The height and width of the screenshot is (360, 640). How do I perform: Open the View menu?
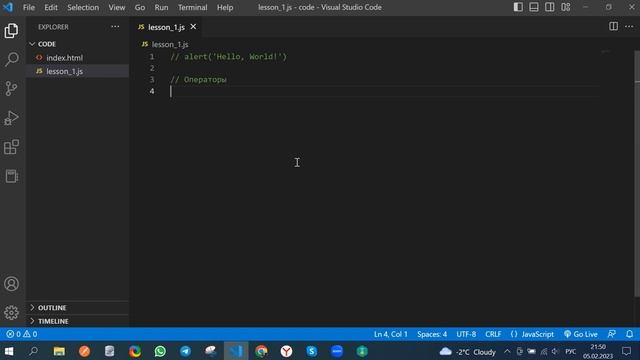click(117, 7)
